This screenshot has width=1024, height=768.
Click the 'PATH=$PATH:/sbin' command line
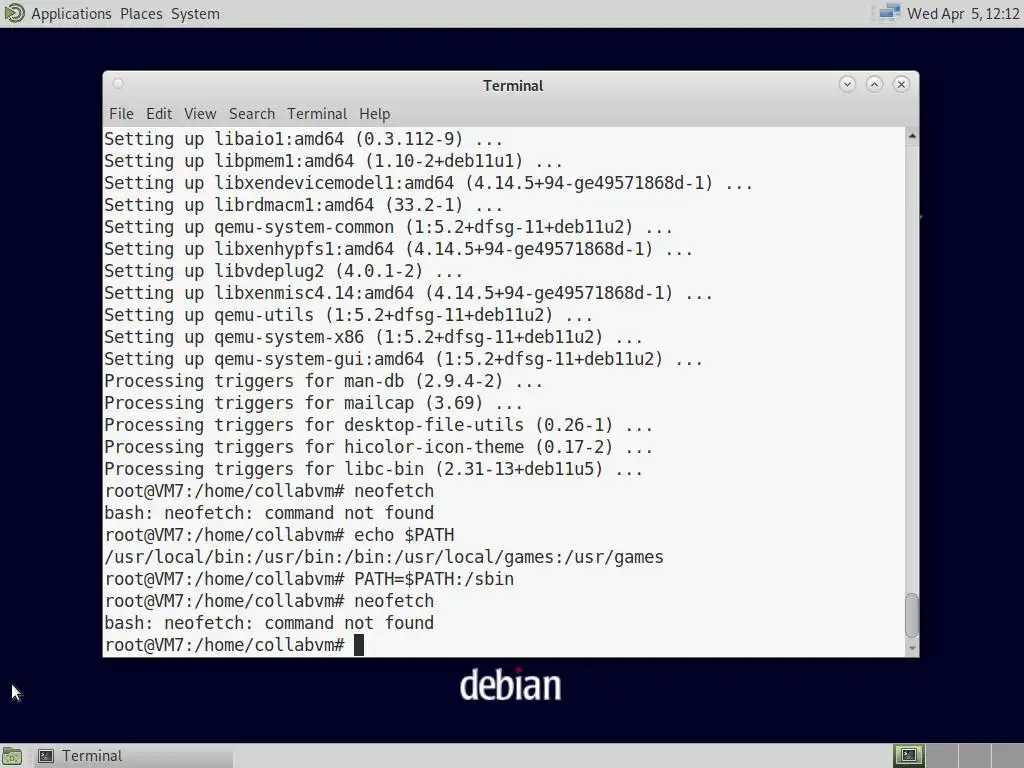pyautogui.click(x=310, y=579)
